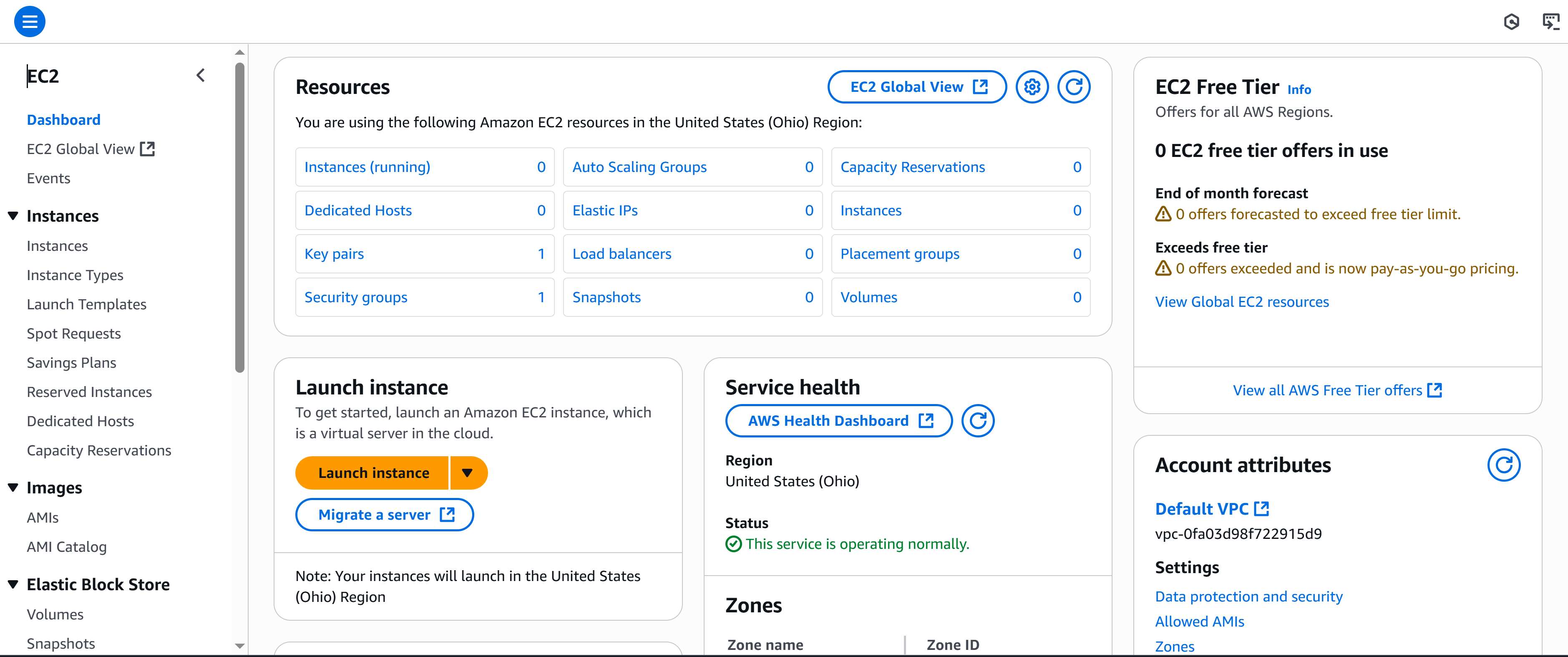Select Instance Types in the sidebar
The height and width of the screenshot is (657, 1568).
coord(75,275)
